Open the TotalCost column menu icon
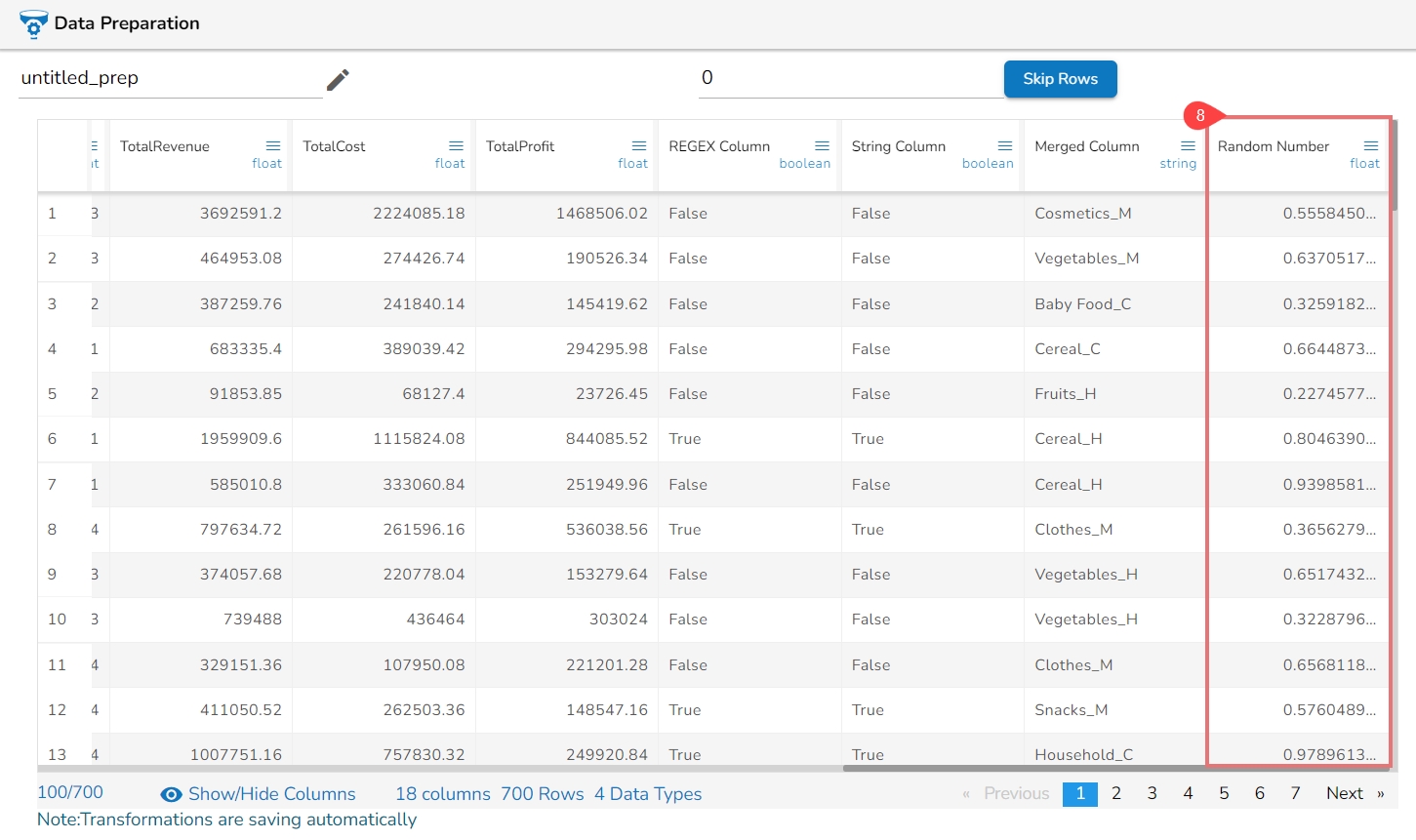 pyautogui.click(x=456, y=146)
